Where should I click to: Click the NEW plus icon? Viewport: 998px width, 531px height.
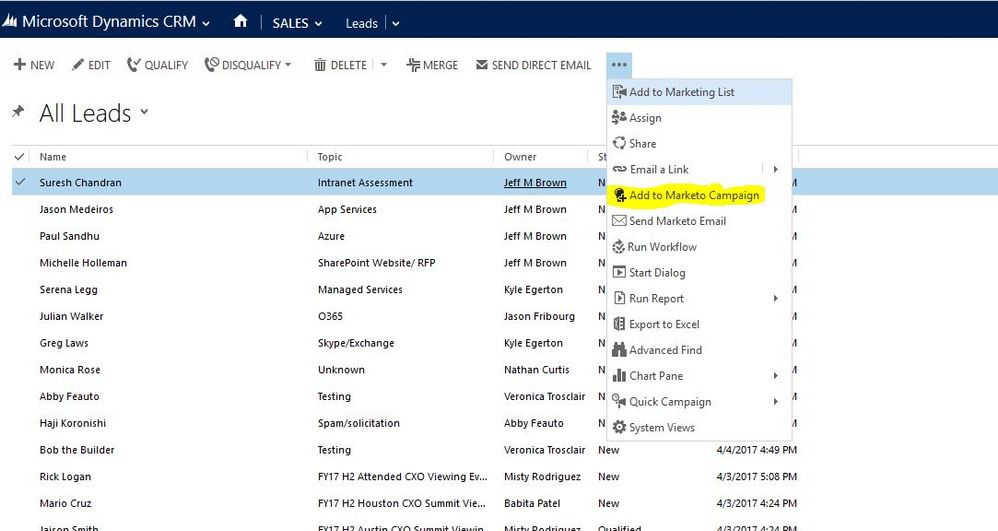click(x=20, y=64)
